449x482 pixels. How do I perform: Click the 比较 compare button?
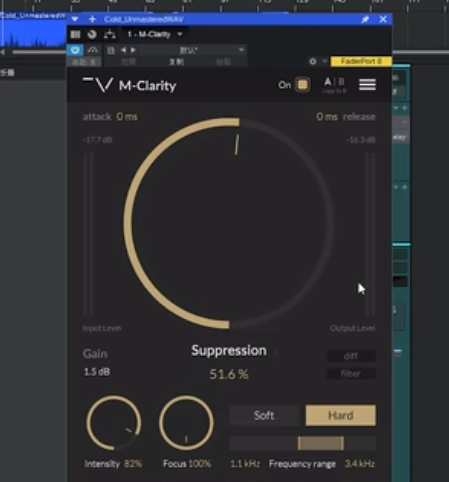click(x=128, y=62)
